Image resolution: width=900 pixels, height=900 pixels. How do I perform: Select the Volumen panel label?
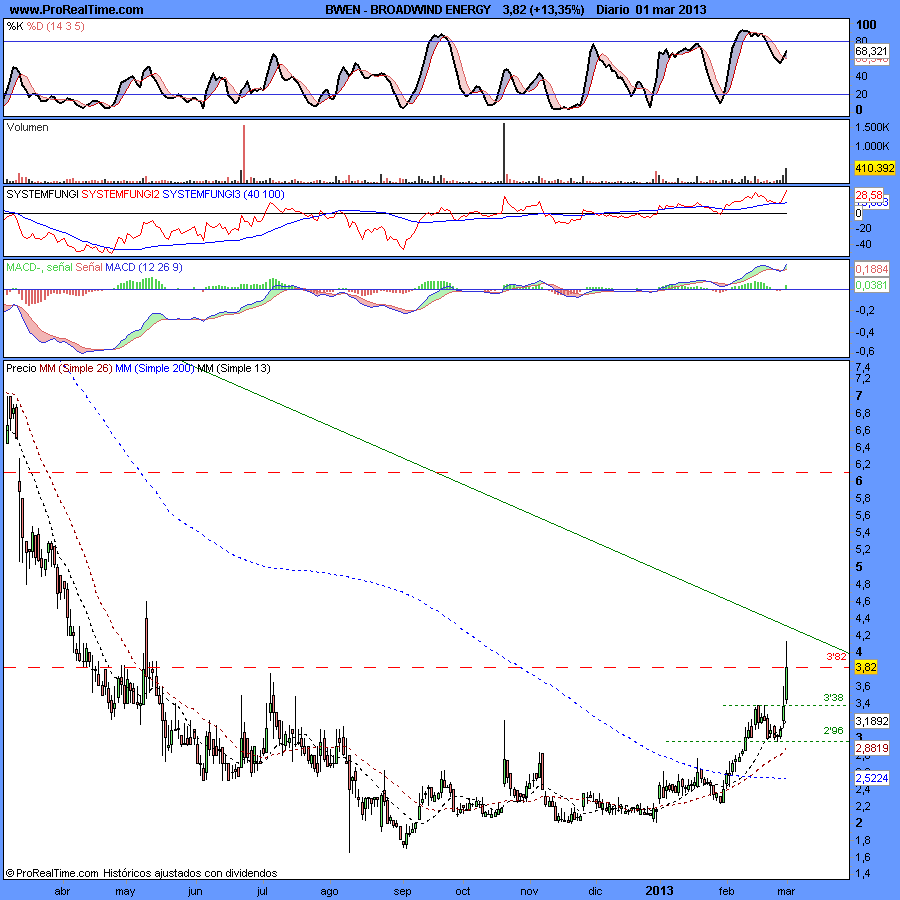(x=27, y=127)
